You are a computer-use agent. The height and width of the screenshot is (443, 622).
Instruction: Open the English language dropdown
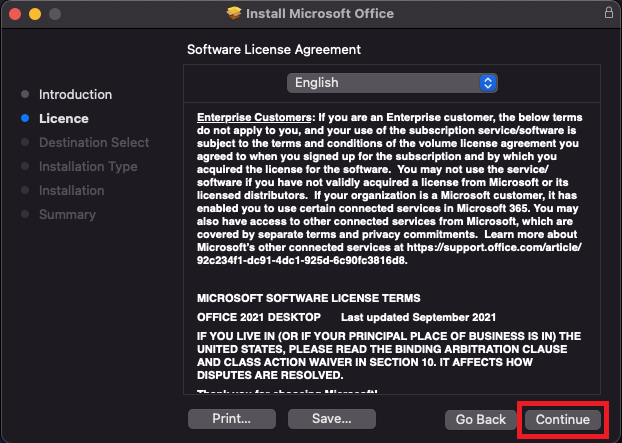coord(392,83)
